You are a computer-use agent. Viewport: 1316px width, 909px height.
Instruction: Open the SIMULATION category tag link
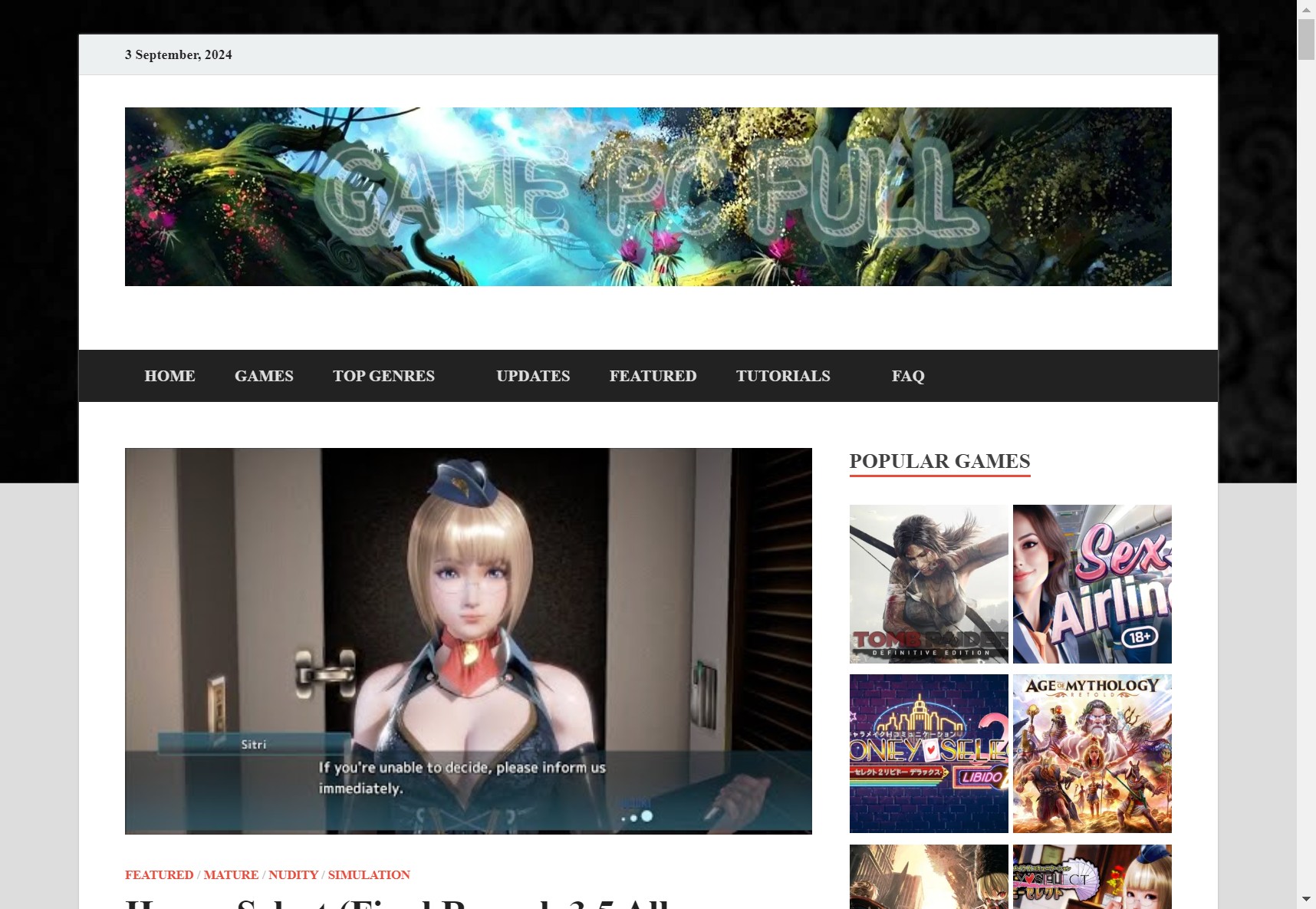(x=369, y=874)
